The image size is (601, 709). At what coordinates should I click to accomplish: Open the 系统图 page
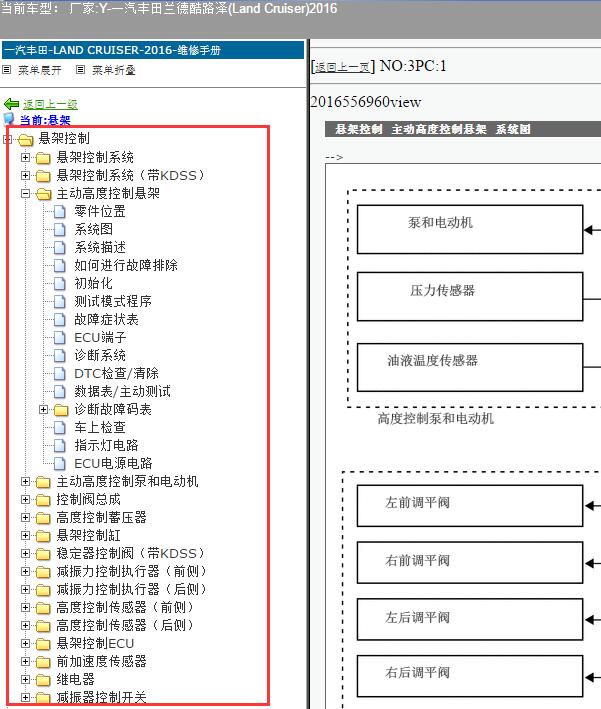point(94,230)
